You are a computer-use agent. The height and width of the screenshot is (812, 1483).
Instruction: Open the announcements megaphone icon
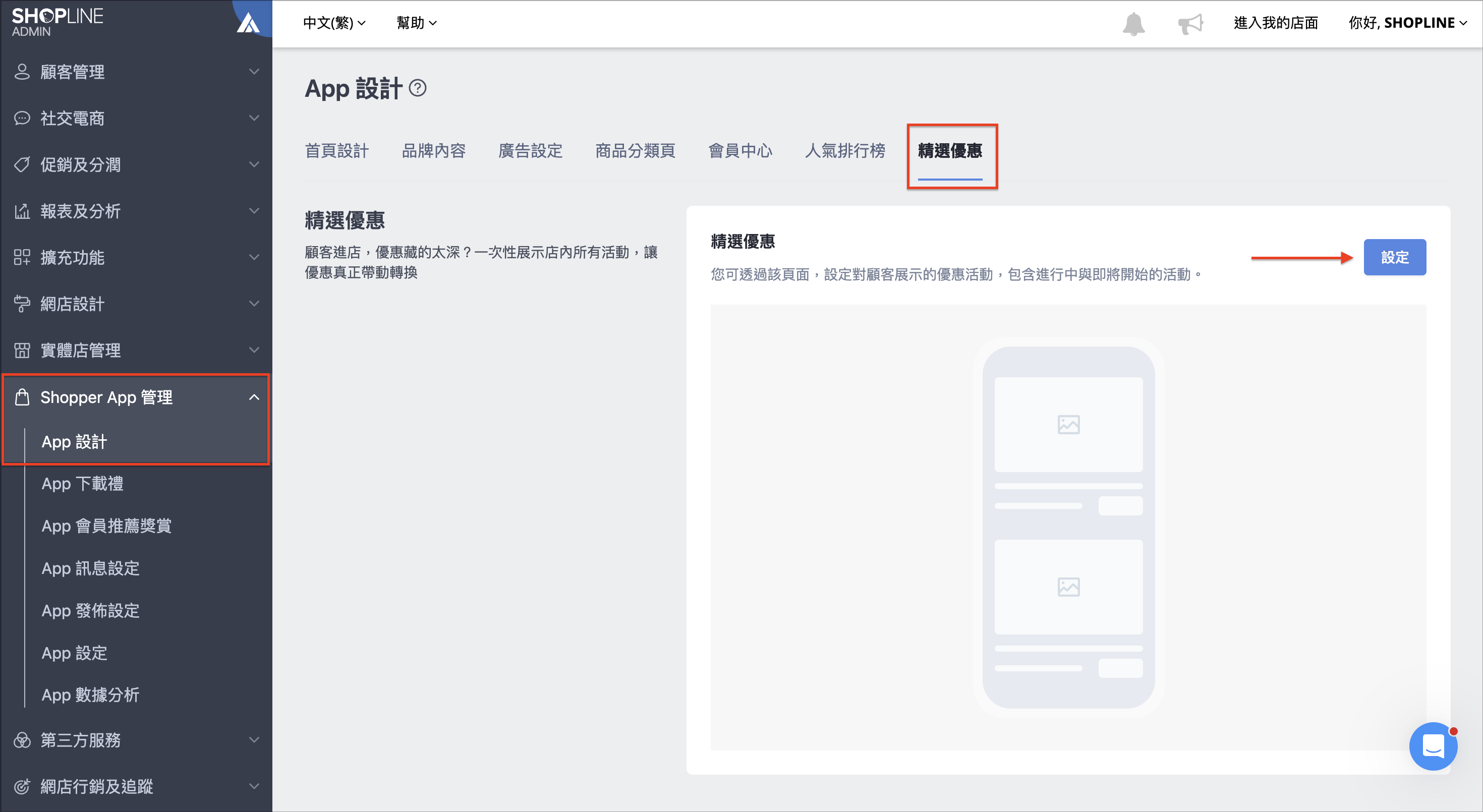[x=1190, y=24]
